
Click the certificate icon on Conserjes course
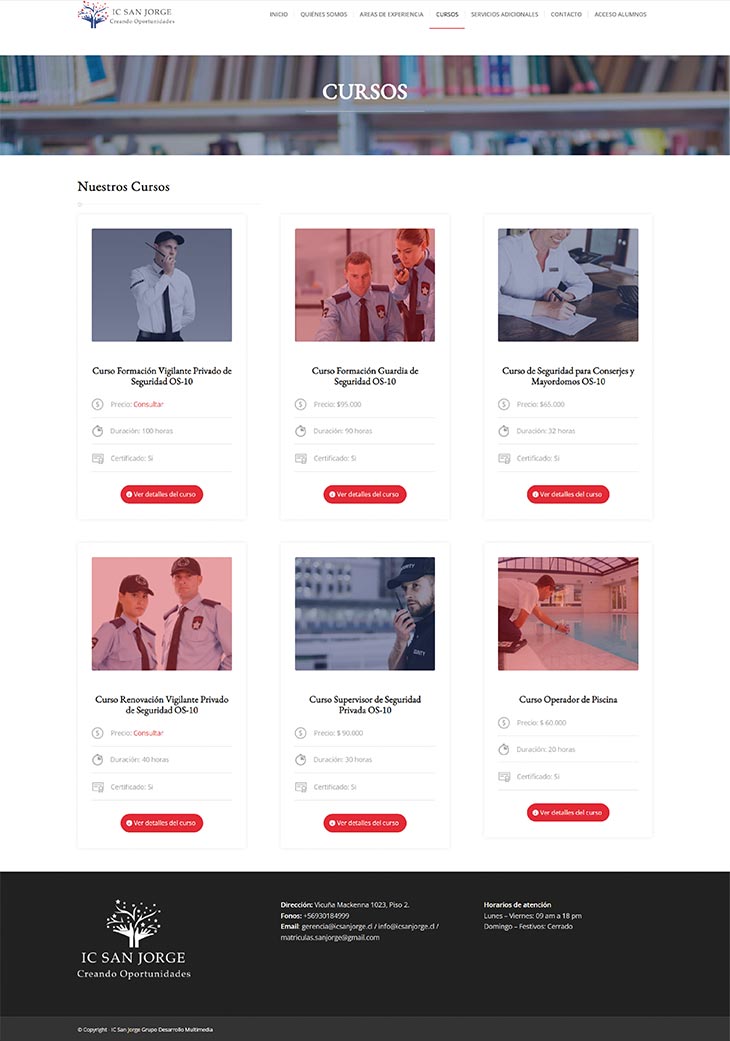click(x=504, y=458)
